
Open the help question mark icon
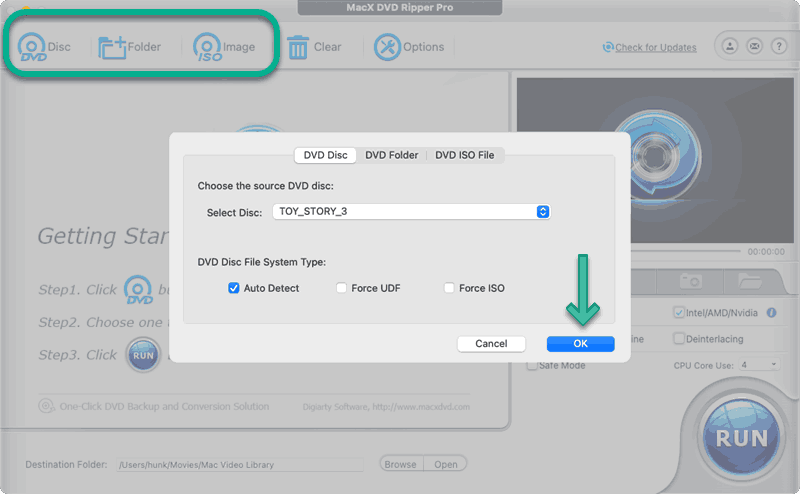pos(779,46)
